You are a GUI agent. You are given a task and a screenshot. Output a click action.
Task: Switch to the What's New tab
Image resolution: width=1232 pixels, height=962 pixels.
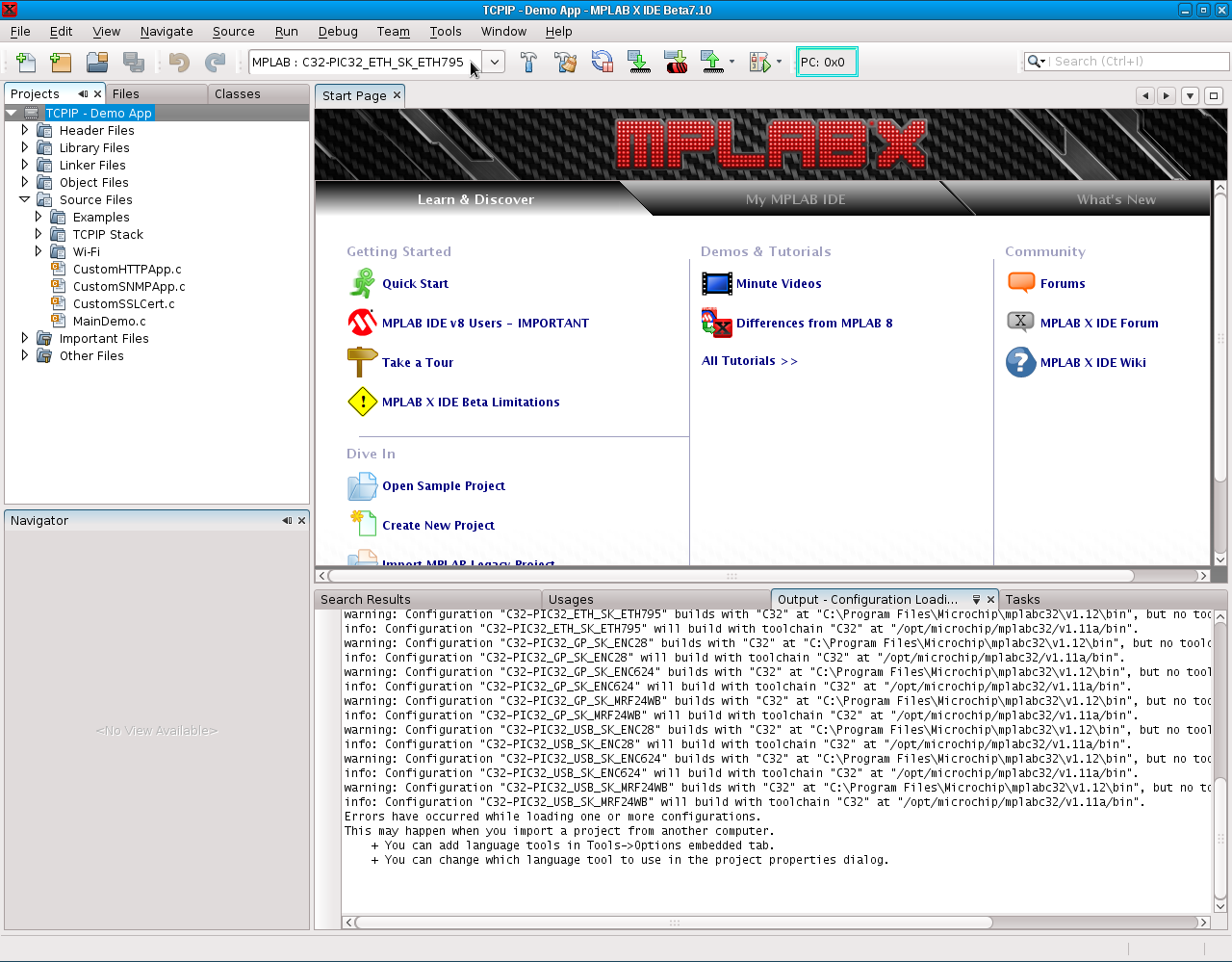pos(1116,199)
